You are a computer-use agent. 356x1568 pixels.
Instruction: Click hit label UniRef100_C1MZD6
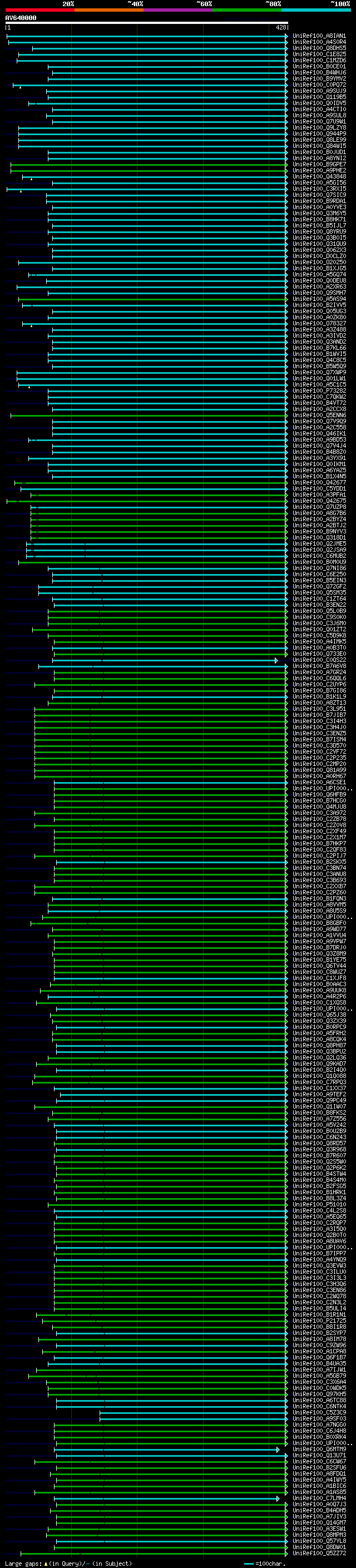(x=319, y=60)
